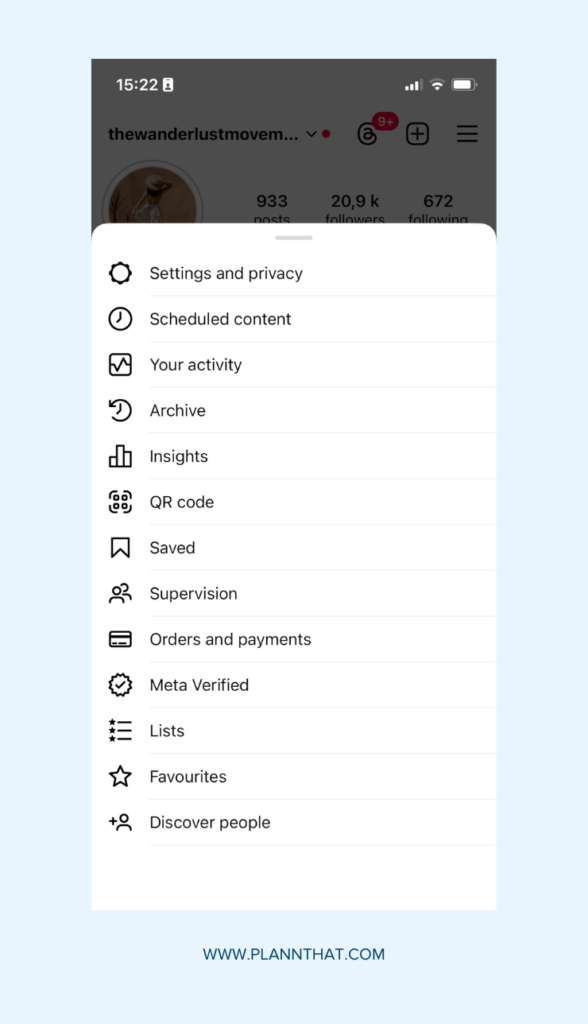Click the Meta Verified badge icon
The width and height of the screenshot is (588, 1024).
[x=120, y=685]
